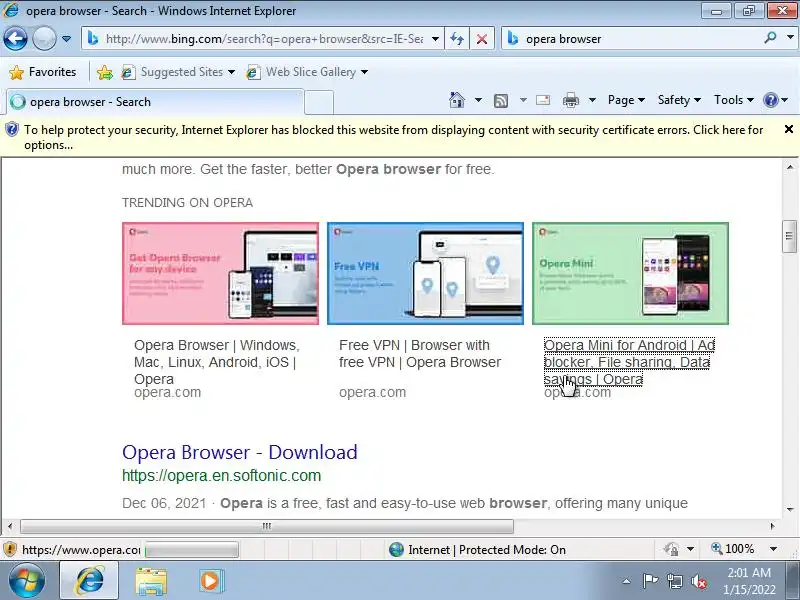Open 'Opera Browser | Windows, Mac, Linux' link
Viewport: 800px width, 600px height.
pyautogui.click(x=217, y=362)
